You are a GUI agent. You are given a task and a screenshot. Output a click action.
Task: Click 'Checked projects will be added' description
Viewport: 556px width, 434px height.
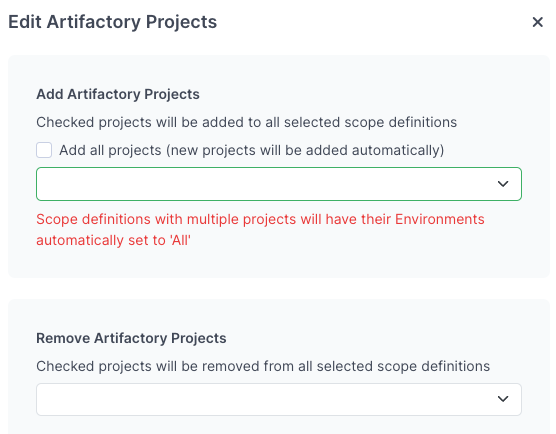[246, 122]
